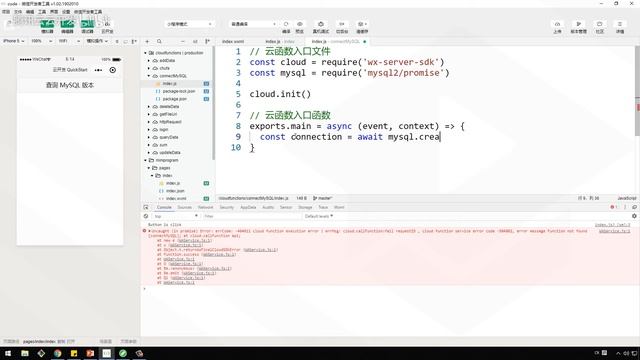This screenshot has height=360, width=640.
Task: Open the simulate operation dropdown
Action: point(97,41)
